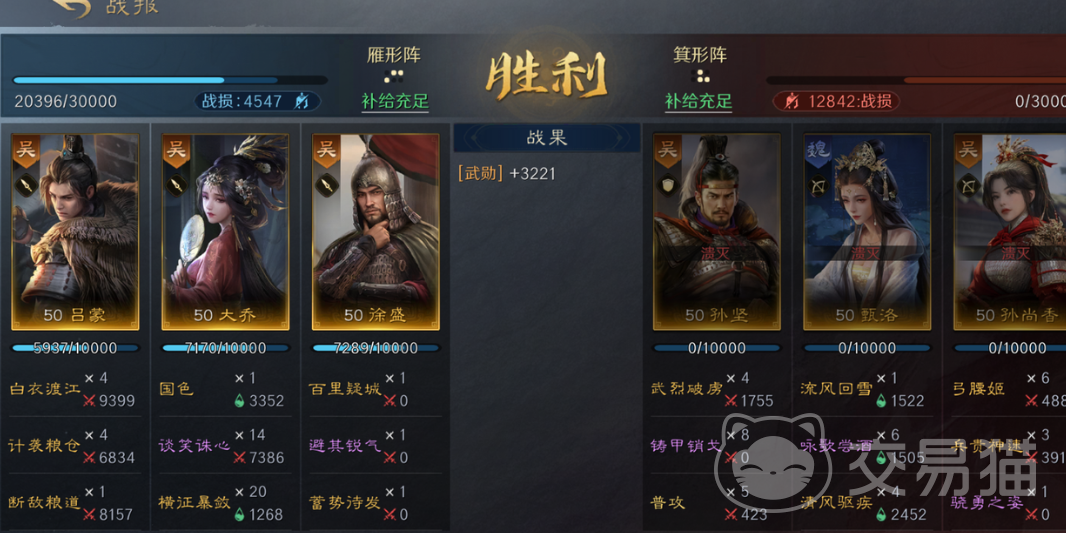This screenshot has width=1066, height=533.
Task: Open the 吕蒙 general portrait card
Action: (x=75, y=232)
